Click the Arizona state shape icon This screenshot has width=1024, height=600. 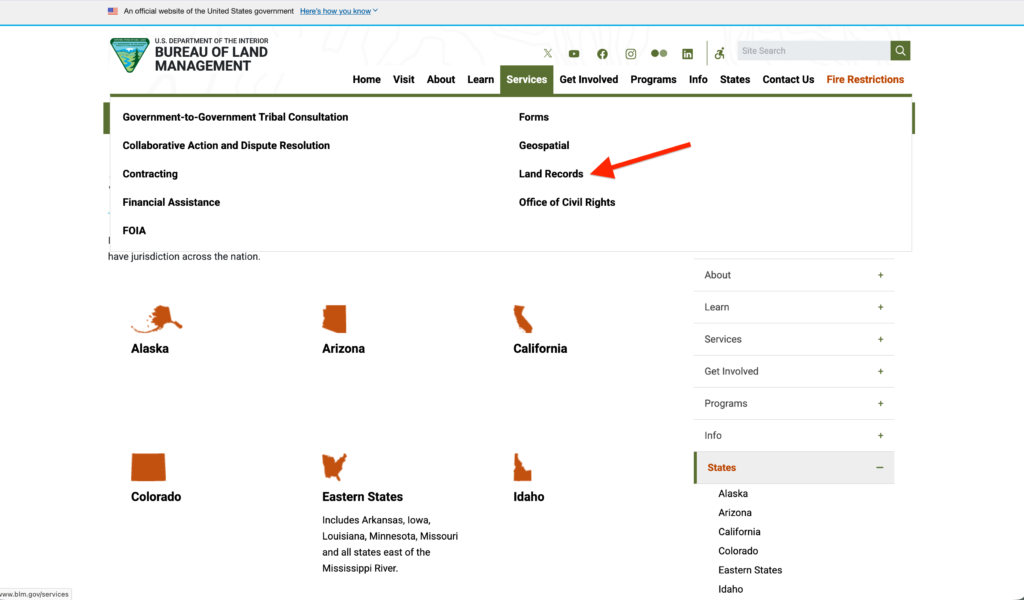(334, 319)
